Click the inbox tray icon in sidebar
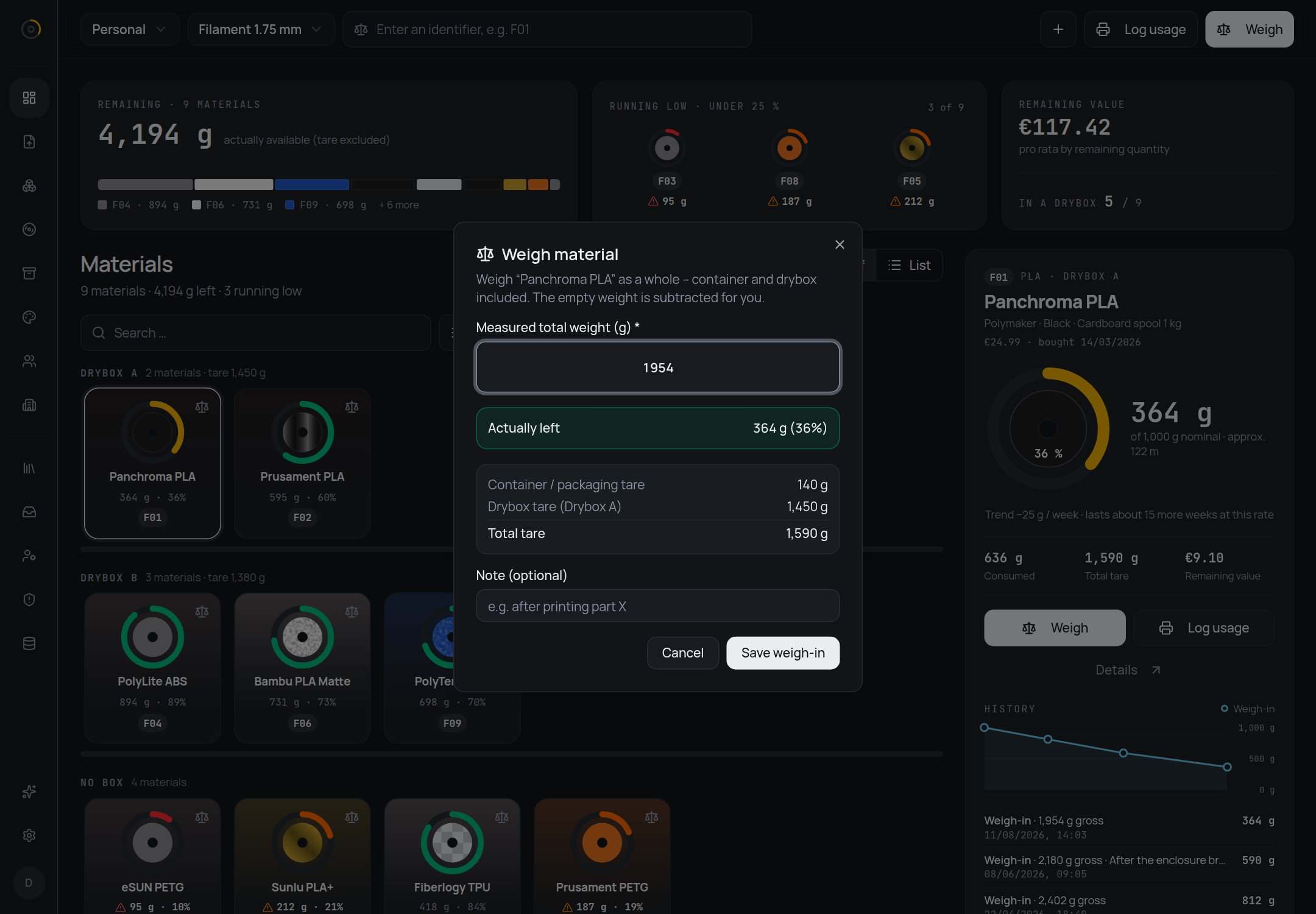This screenshot has width=1316, height=914. pyautogui.click(x=29, y=512)
